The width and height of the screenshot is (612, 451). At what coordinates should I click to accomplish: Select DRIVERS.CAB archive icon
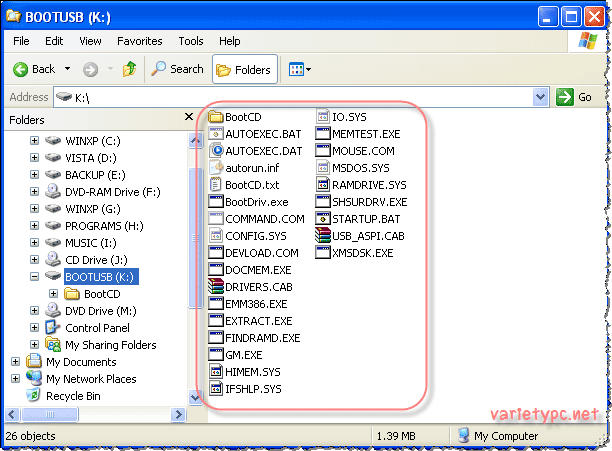click(x=215, y=286)
